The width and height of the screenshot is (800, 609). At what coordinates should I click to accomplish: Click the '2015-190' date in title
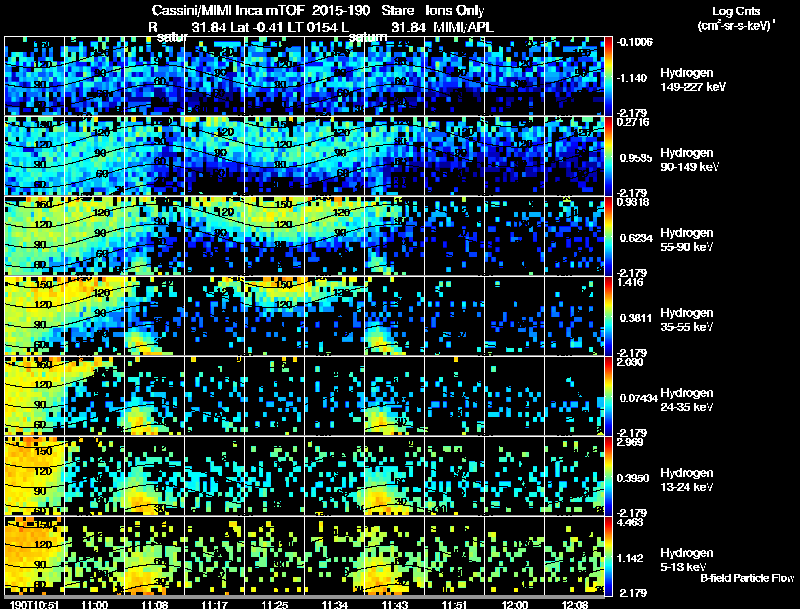(x=341, y=10)
